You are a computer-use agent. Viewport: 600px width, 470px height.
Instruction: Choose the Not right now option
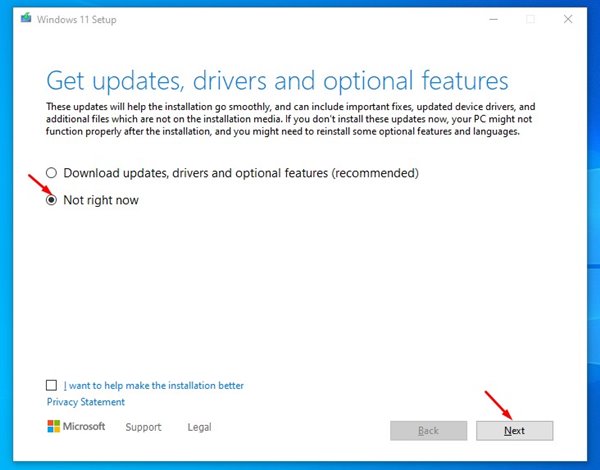tap(51, 200)
